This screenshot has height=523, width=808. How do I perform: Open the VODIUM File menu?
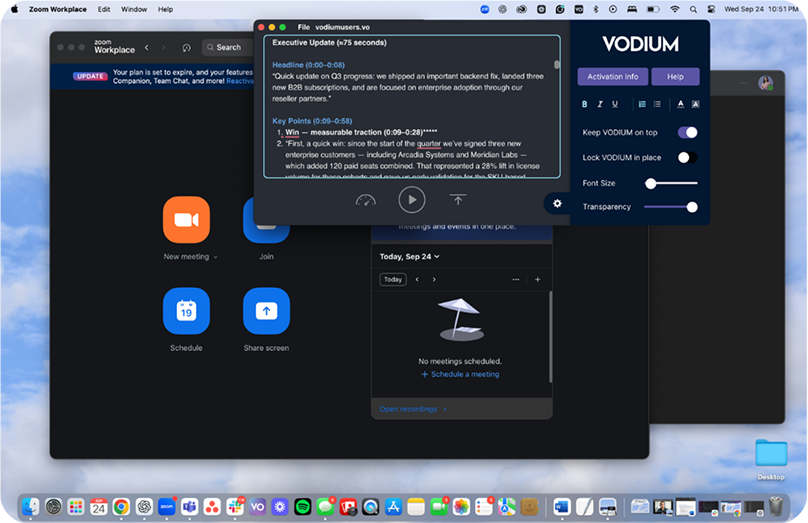304,27
